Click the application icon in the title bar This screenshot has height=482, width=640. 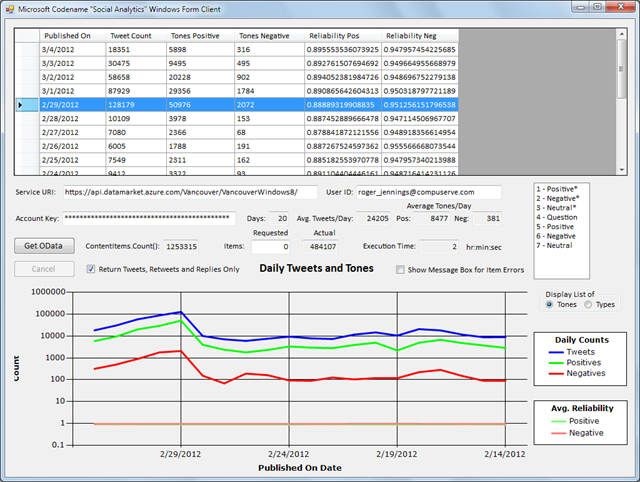coord(12,8)
